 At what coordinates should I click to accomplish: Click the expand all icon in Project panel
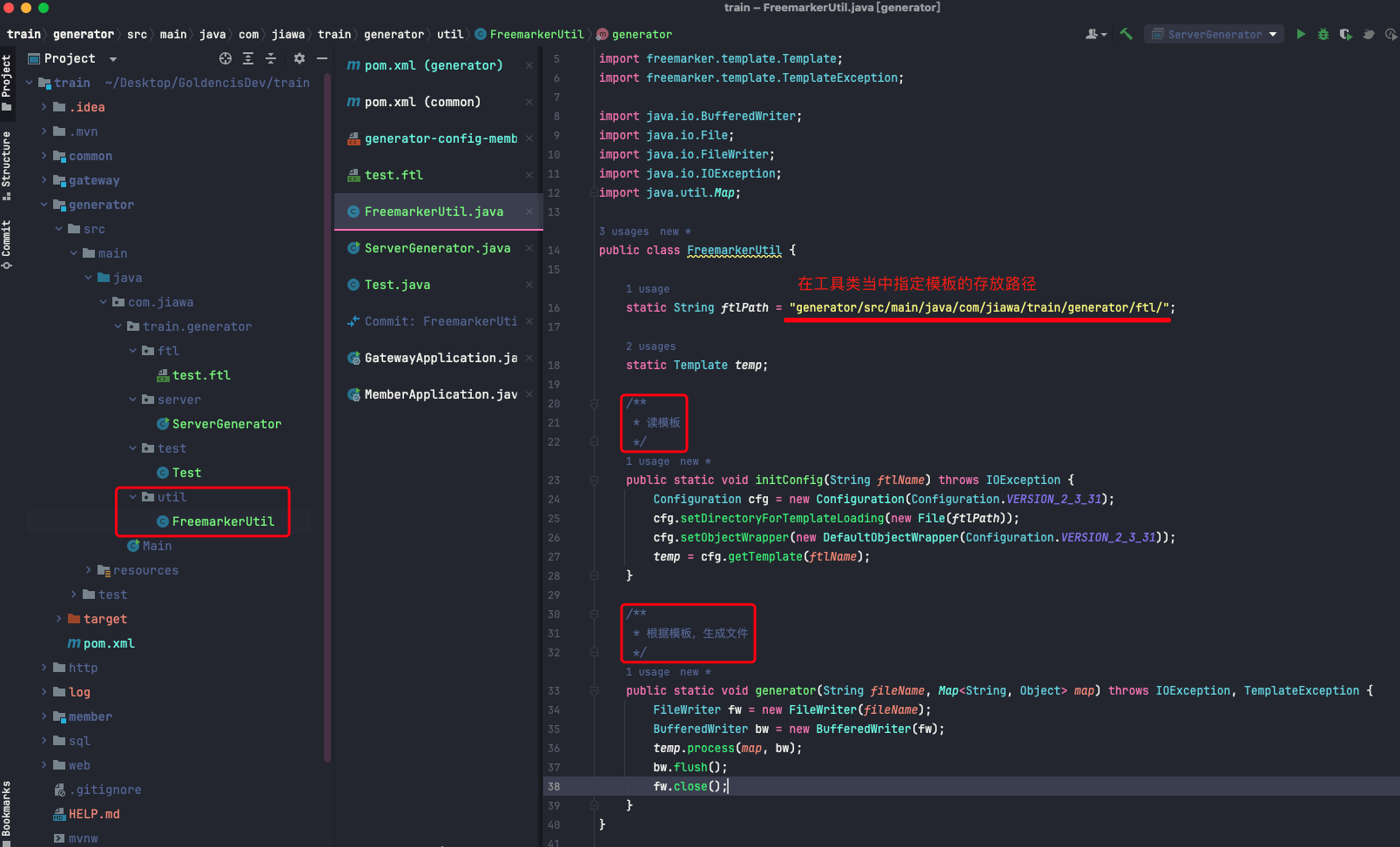pyautogui.click(x=248, y=58)
